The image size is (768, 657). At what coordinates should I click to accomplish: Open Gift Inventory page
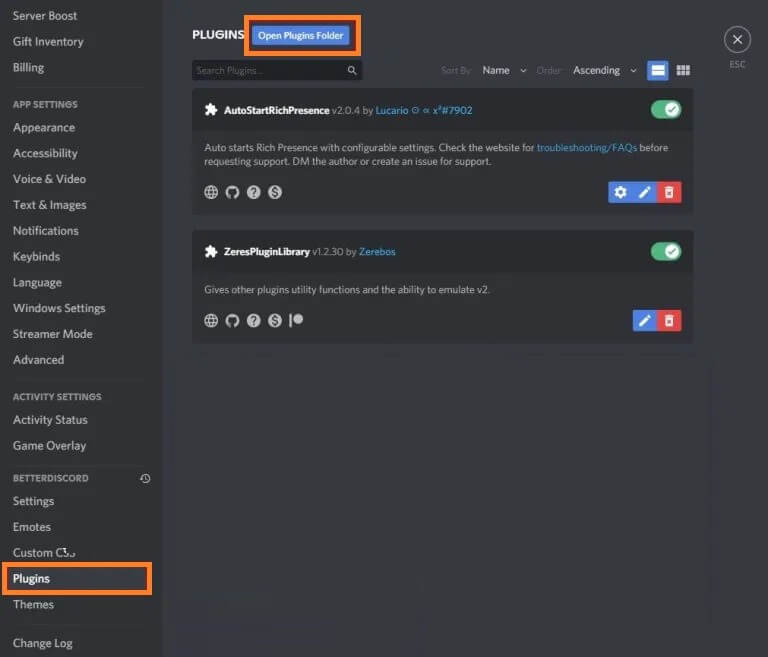click(x=48, y=42)
